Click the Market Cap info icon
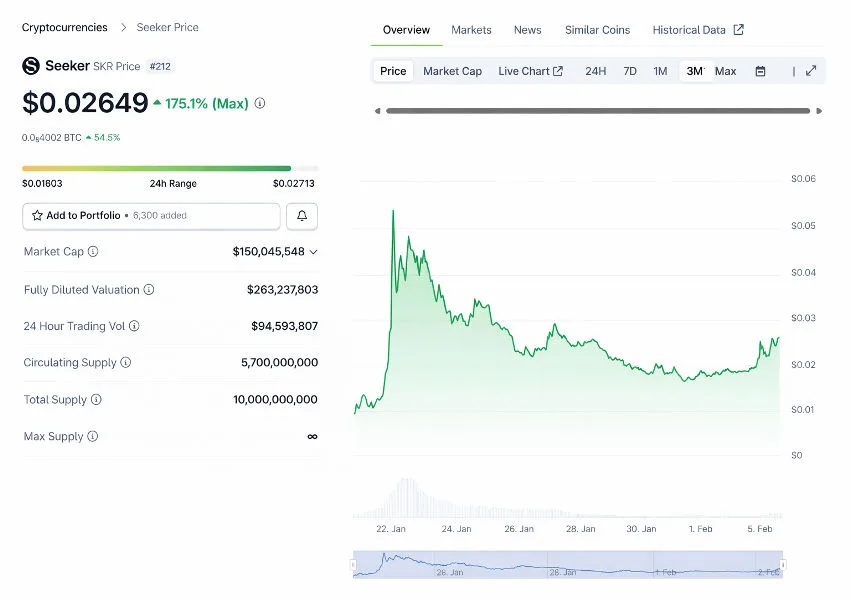850x600 pixels. 93,252
